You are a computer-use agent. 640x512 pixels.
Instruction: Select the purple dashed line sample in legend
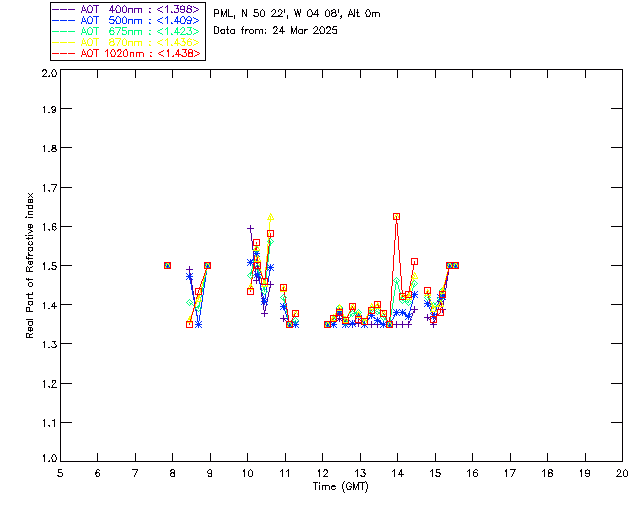click(64, 9)
